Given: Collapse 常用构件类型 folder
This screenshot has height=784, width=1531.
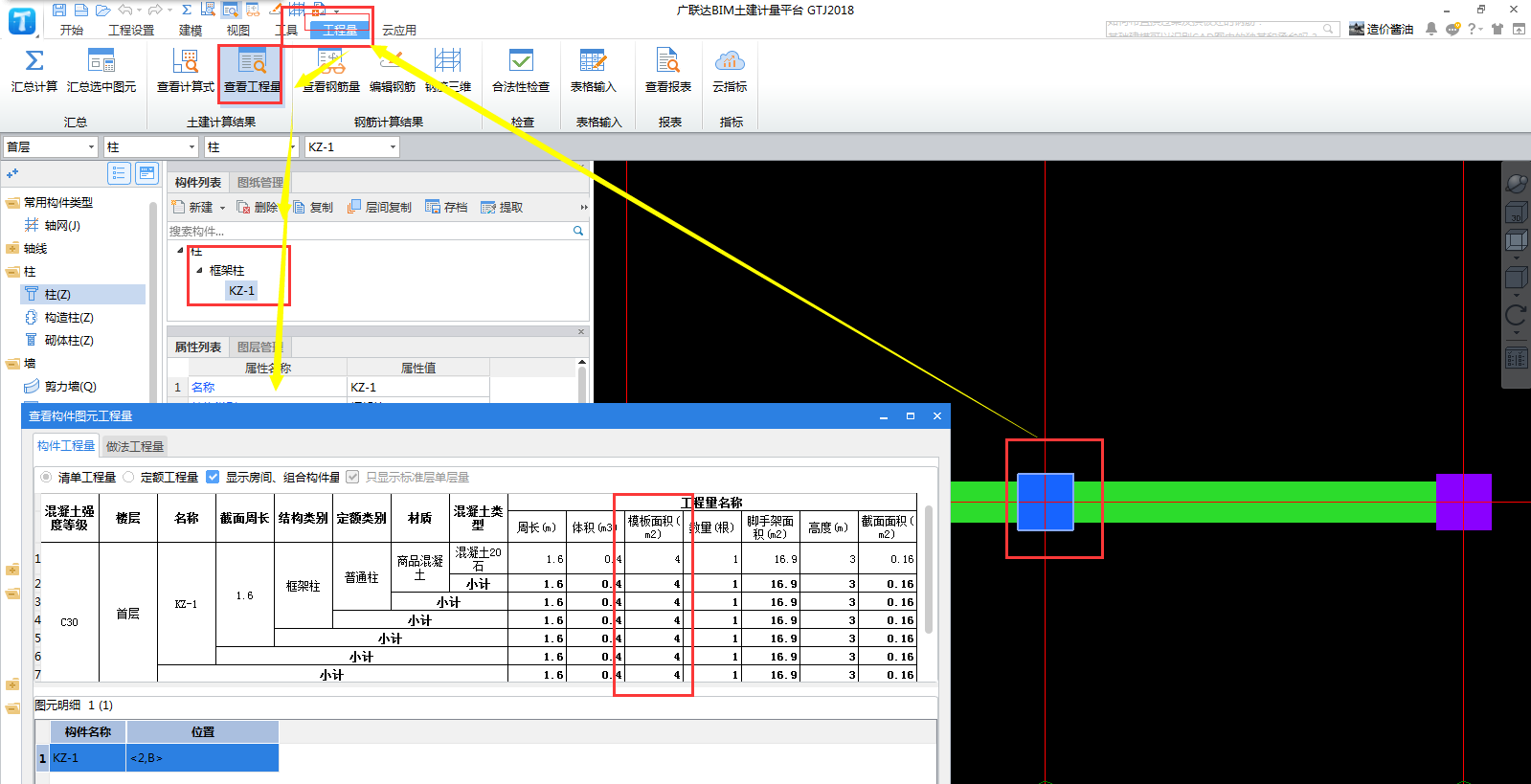Looking at the screenshot, I should click(12, 202).
